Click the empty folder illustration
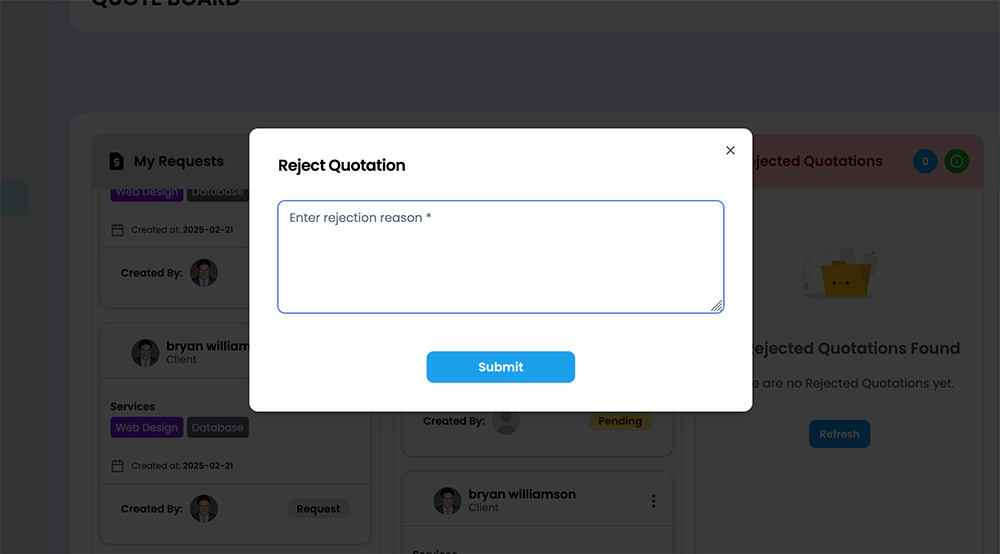This screenshot has width=1000, height=554. coord(841,274)
